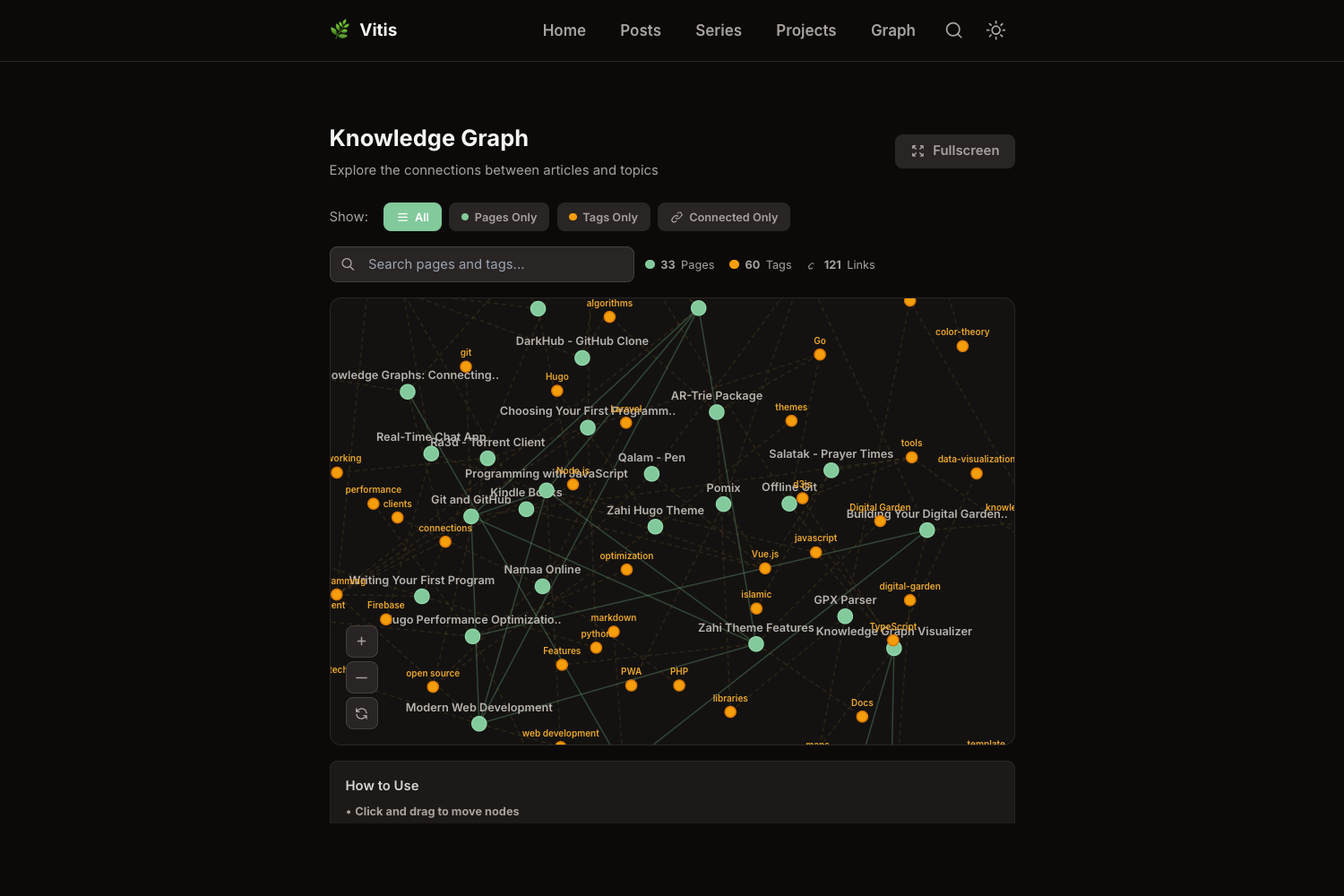Select the Vue.js tag node
1344x896 pixels.
point(765,569)
